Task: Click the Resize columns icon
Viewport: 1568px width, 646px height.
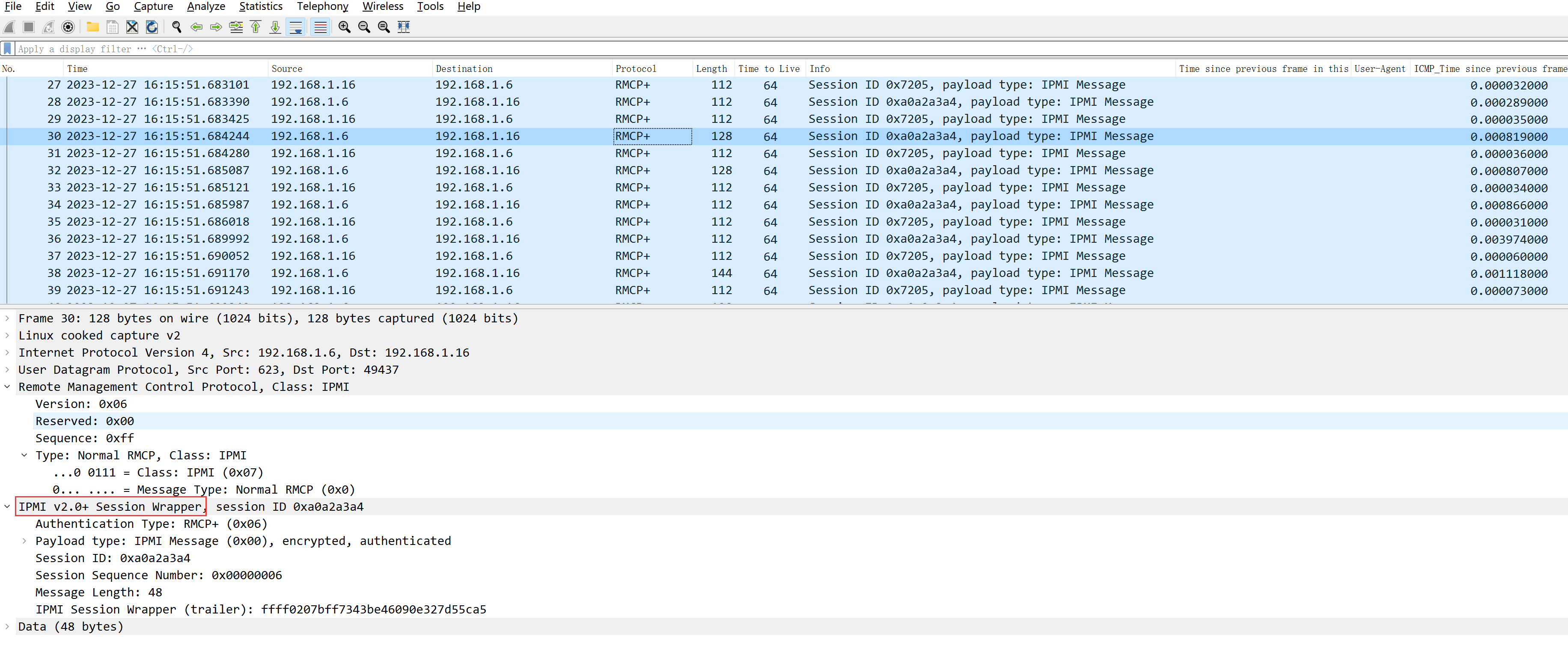Action: click(404, 27)
